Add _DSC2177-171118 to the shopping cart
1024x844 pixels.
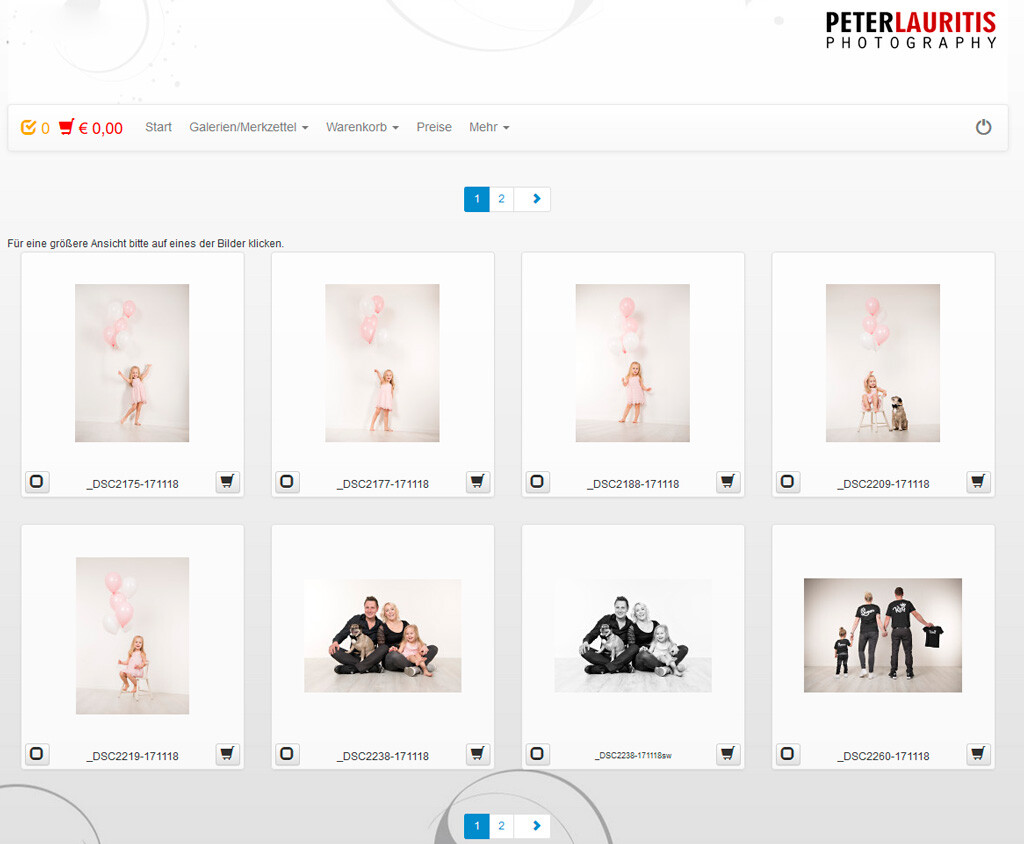coord(478,482)
